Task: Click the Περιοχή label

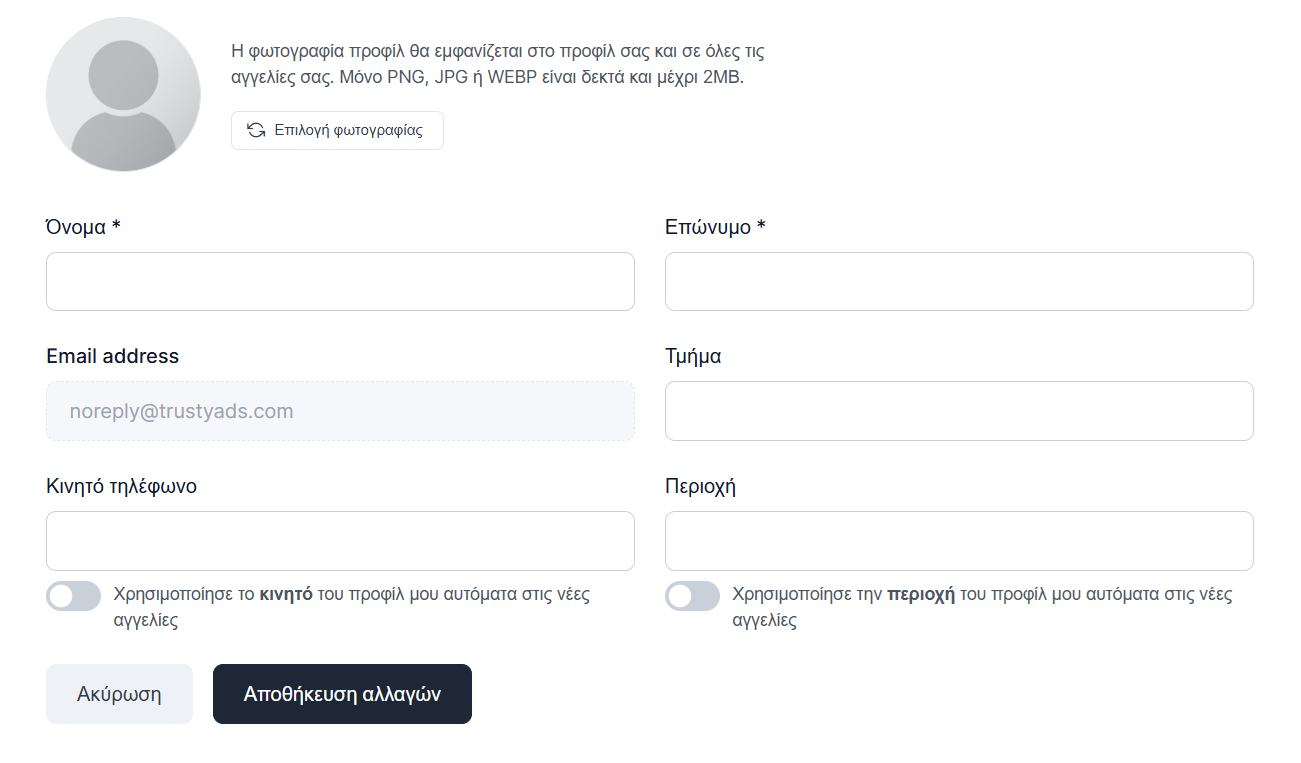Action: 700,487
